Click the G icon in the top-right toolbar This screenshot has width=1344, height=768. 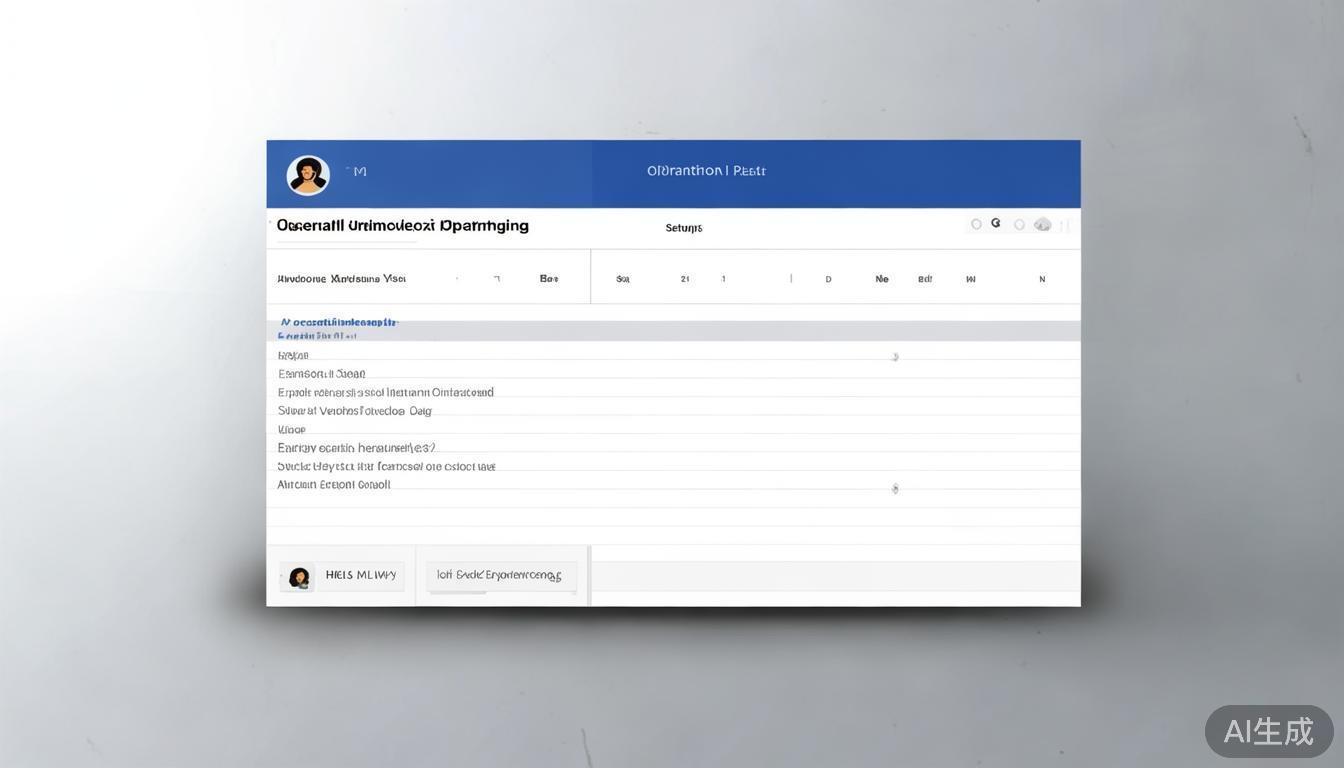coord(995,224)
